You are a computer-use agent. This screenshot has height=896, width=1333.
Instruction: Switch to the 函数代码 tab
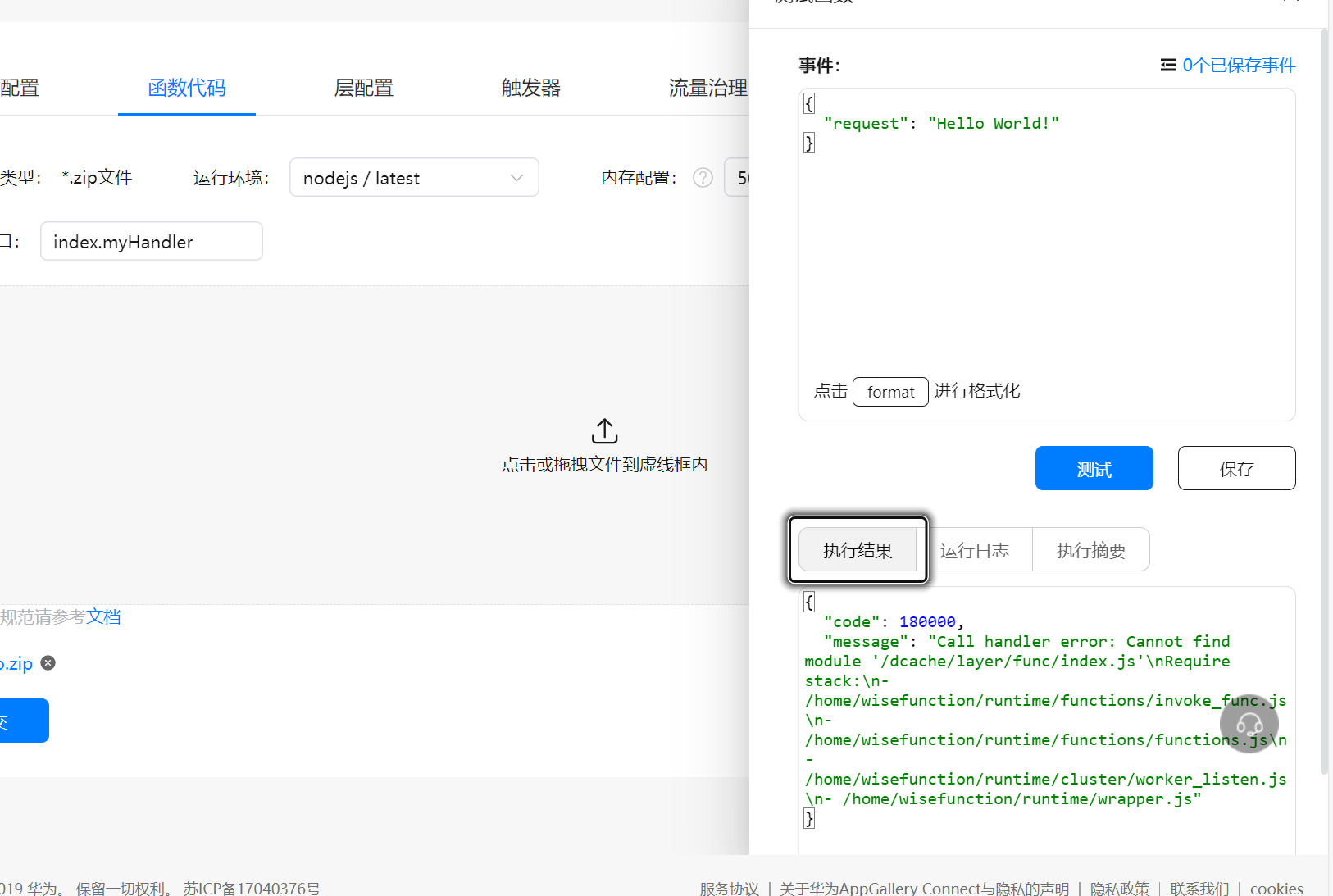pyautogui.click(x=187, y=88)
